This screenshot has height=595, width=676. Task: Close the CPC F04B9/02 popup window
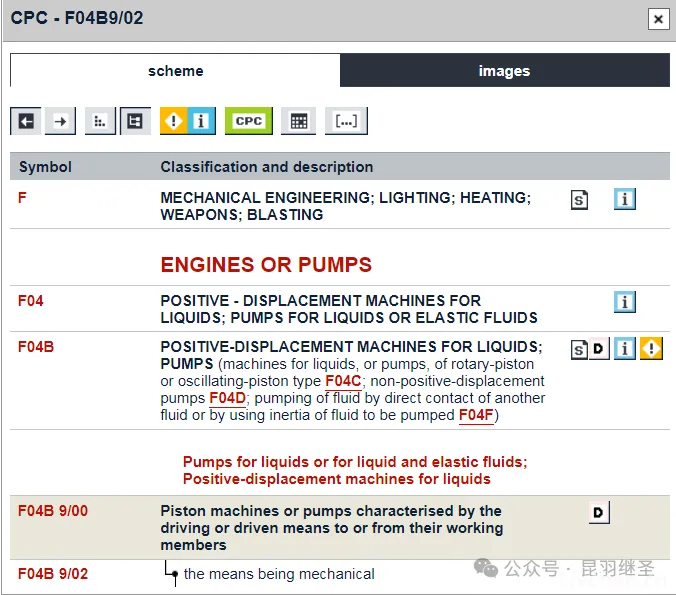click(x=657, y=19)
